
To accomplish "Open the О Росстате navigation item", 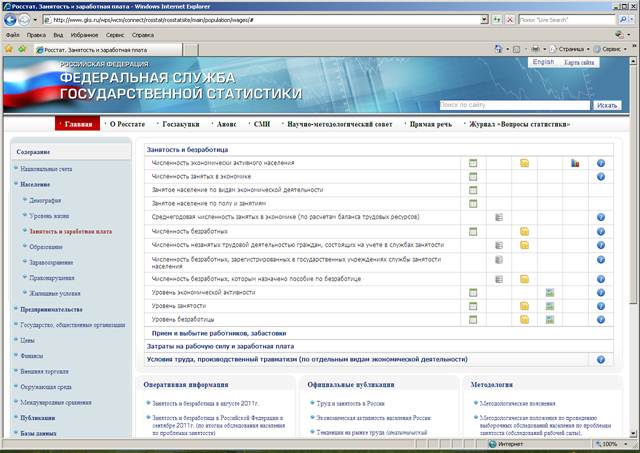I will click(x=127, y=124).
